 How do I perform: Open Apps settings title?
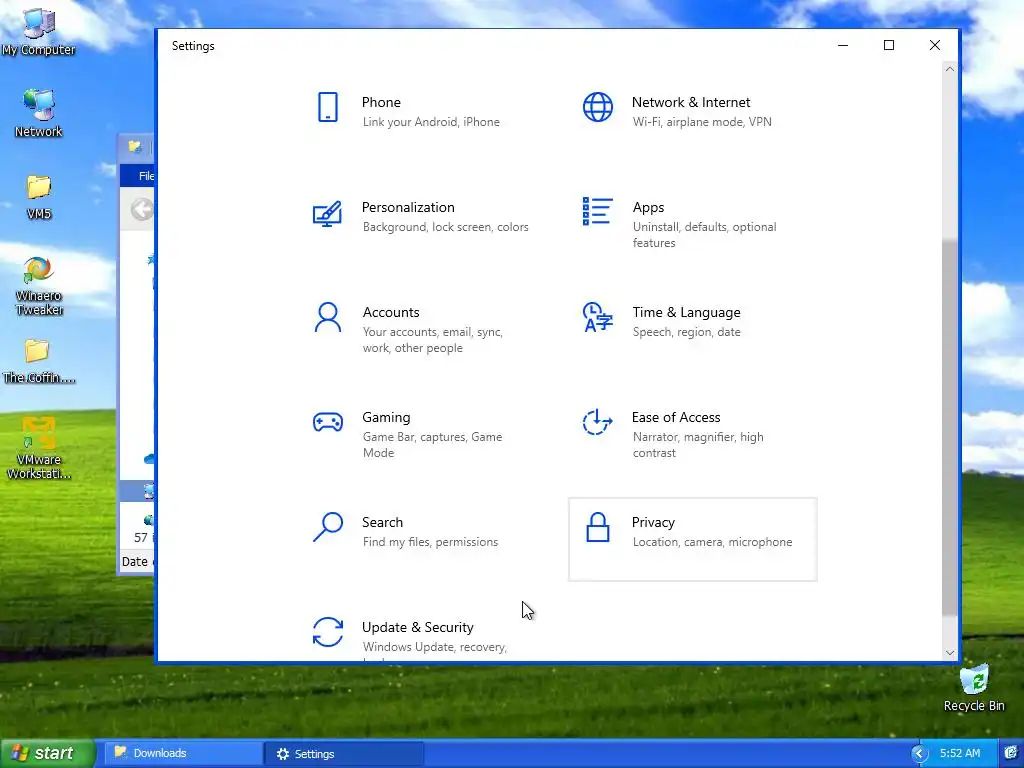pyautogui.click(x=648, y=208)
